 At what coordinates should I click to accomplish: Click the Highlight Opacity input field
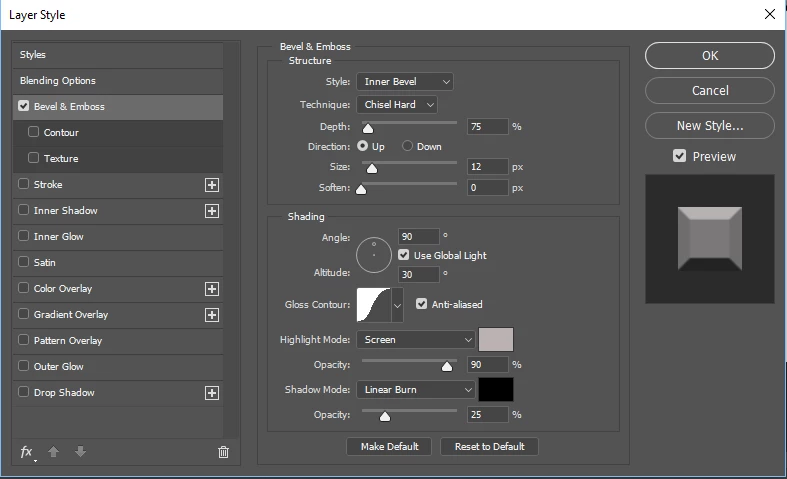487,365
